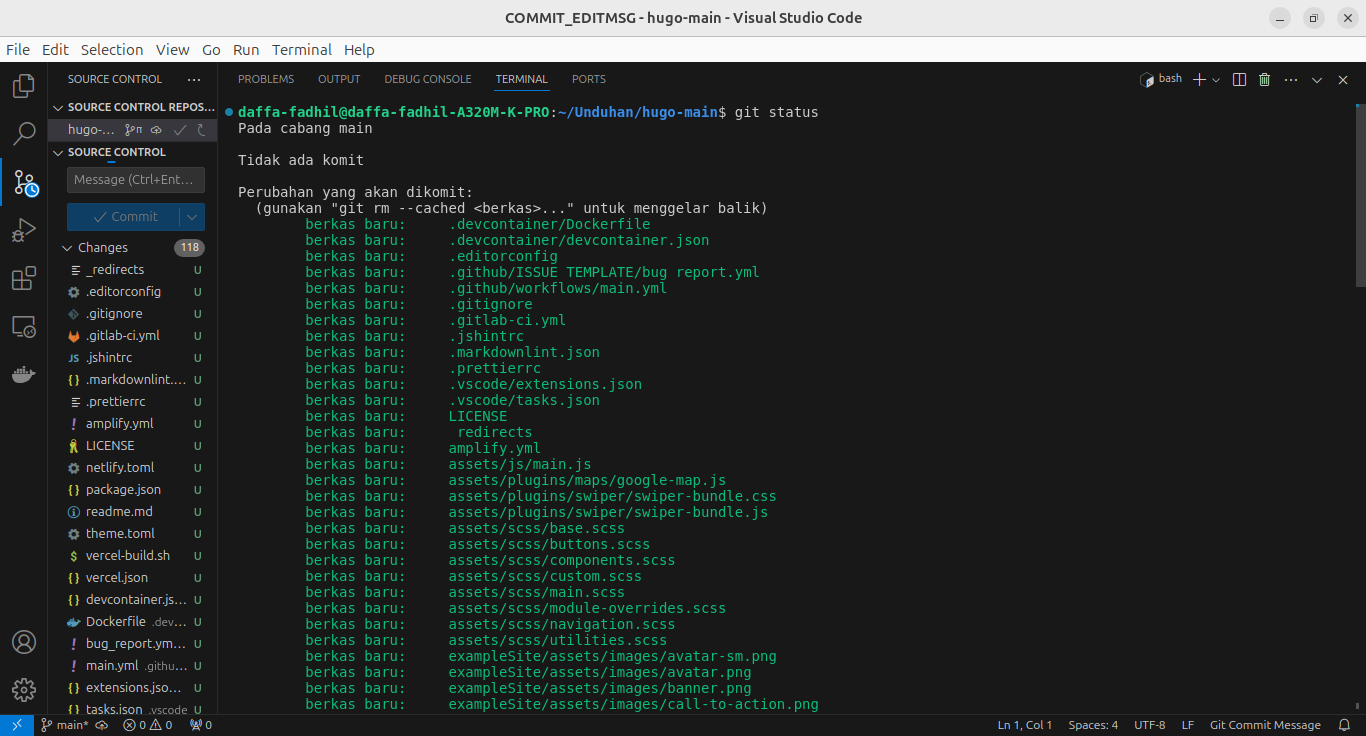Open the File menu

coord(18,49)
